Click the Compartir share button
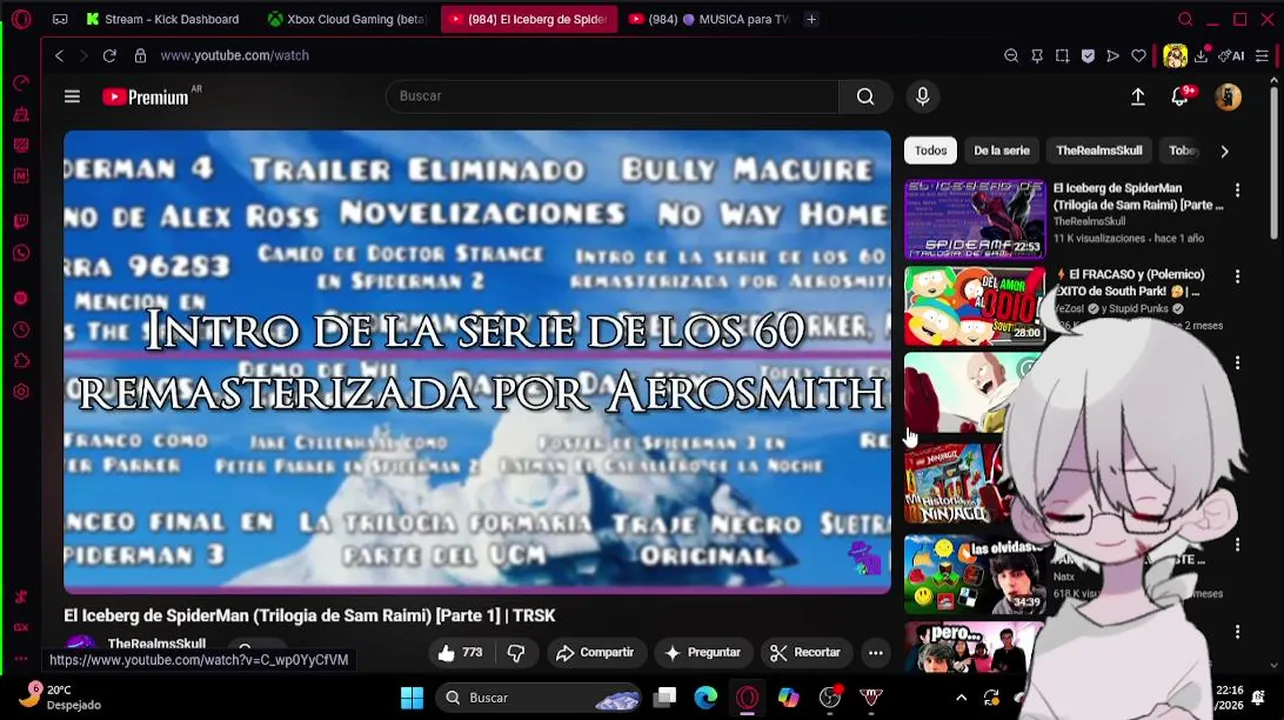The width and height of the screenshot is (1284, 720). tap(595, 652)
